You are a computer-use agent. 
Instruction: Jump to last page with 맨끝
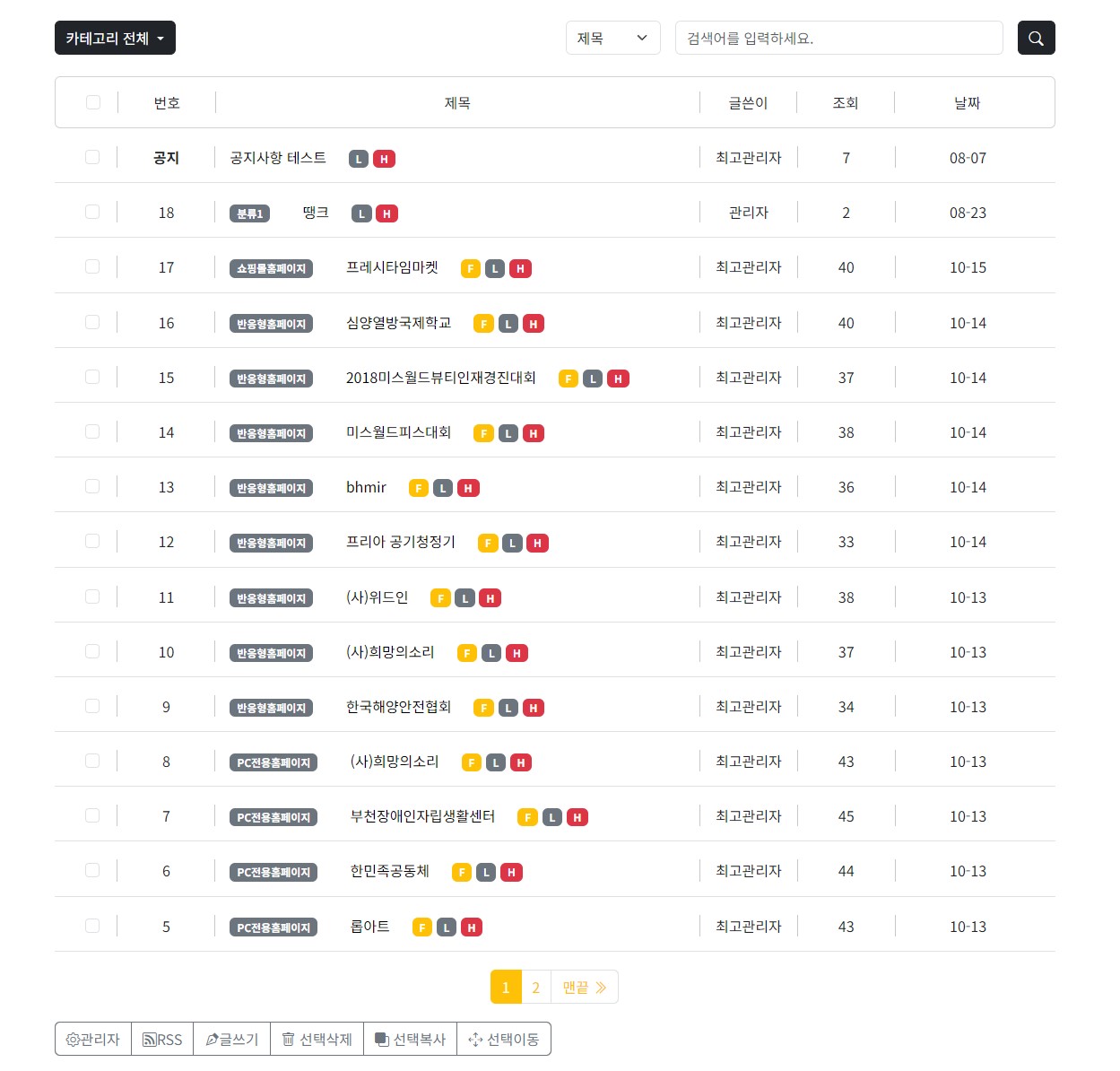[x=584, y=988]
